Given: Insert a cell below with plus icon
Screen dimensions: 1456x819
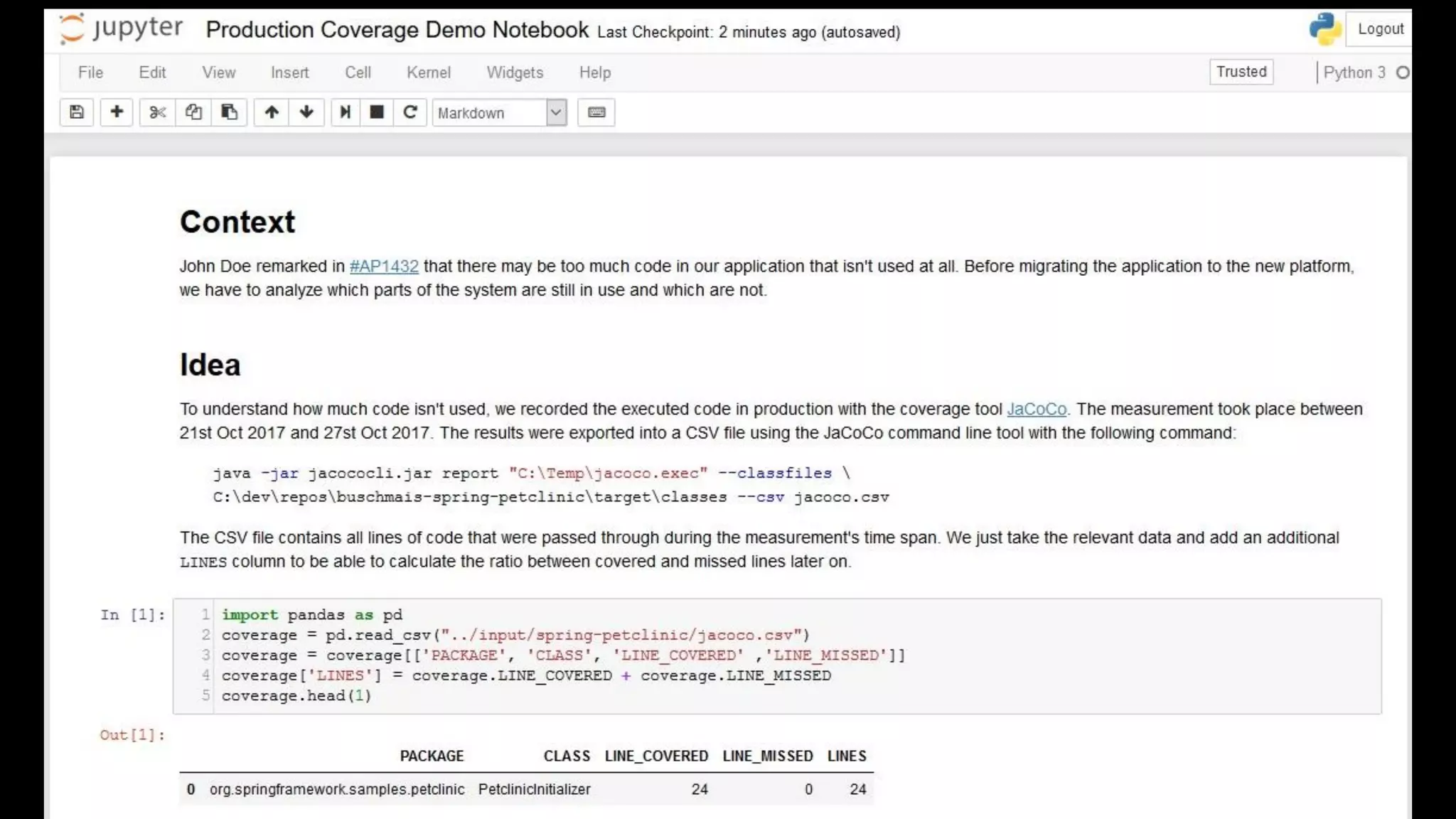Looking at the screenshot, I should point(117,112).
